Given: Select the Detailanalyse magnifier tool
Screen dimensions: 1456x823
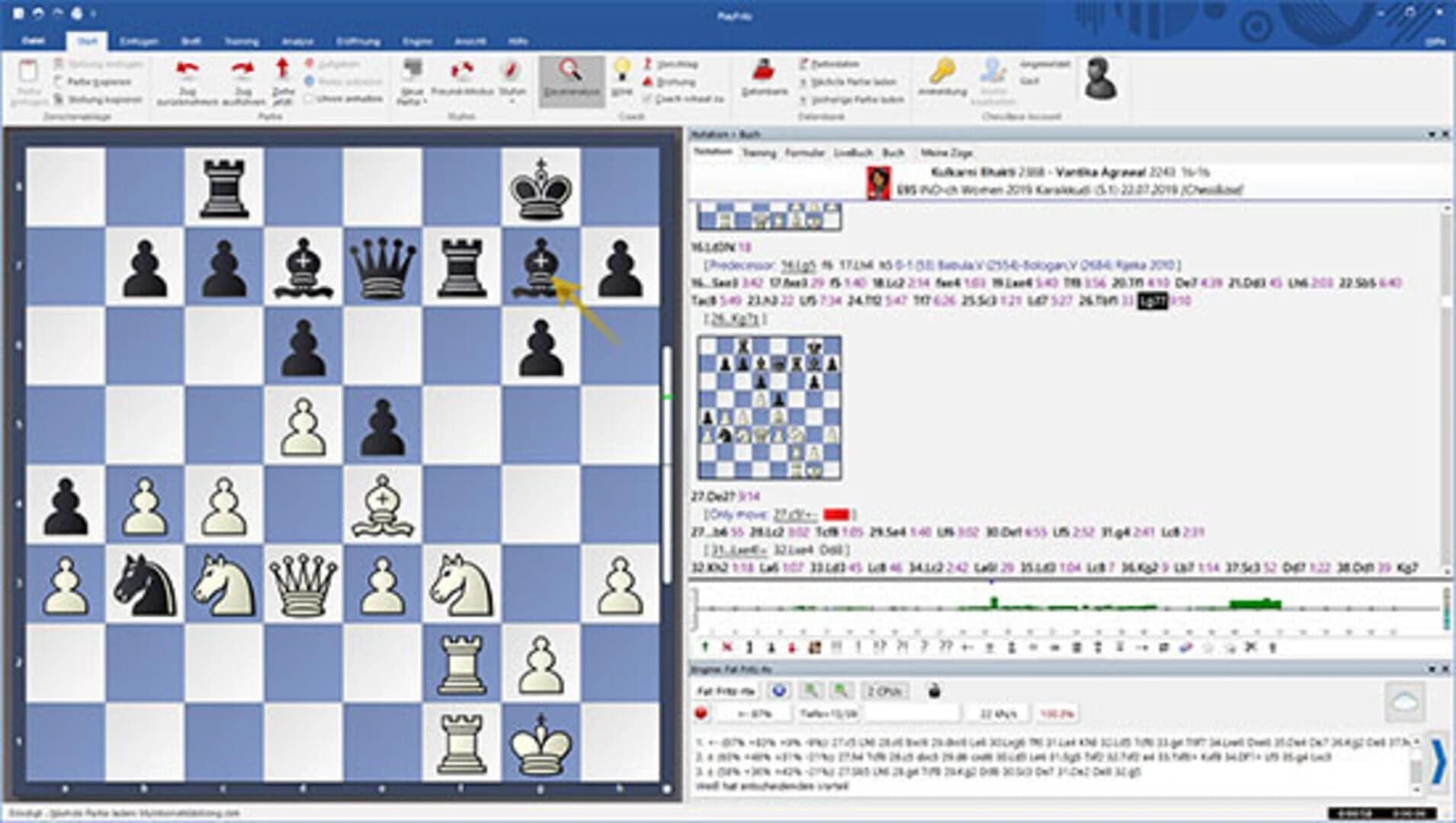Looking at the screenshot, I should click(x=572, y=80).
